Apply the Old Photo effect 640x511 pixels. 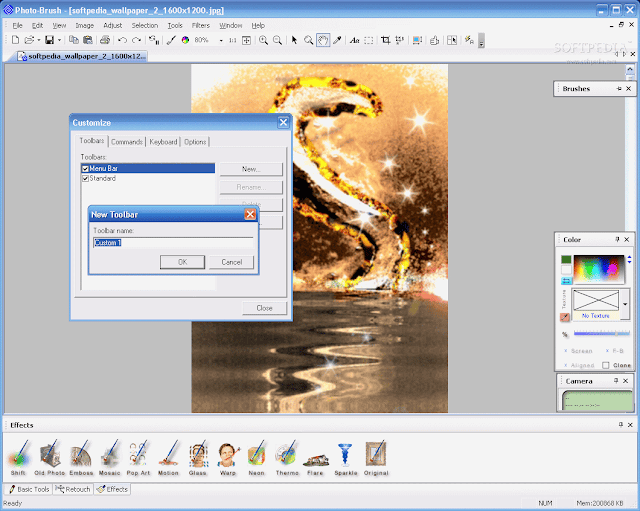tap(49, 458)
